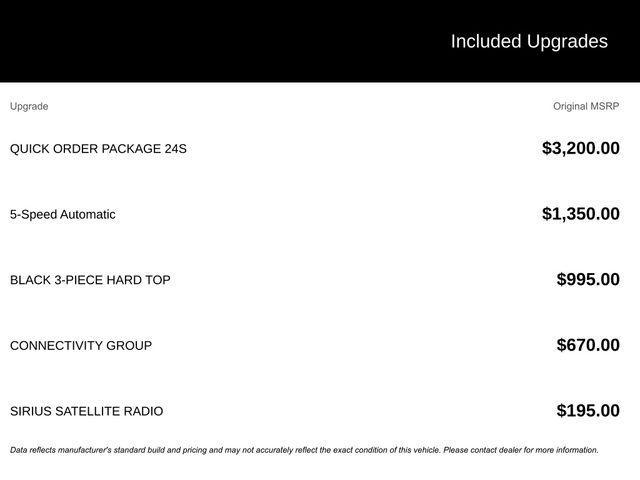This screenshot has height=480, width=640.
Task: Click the word 'GROUP' in Connectivity Group
Action: click(x=131, y=346)
